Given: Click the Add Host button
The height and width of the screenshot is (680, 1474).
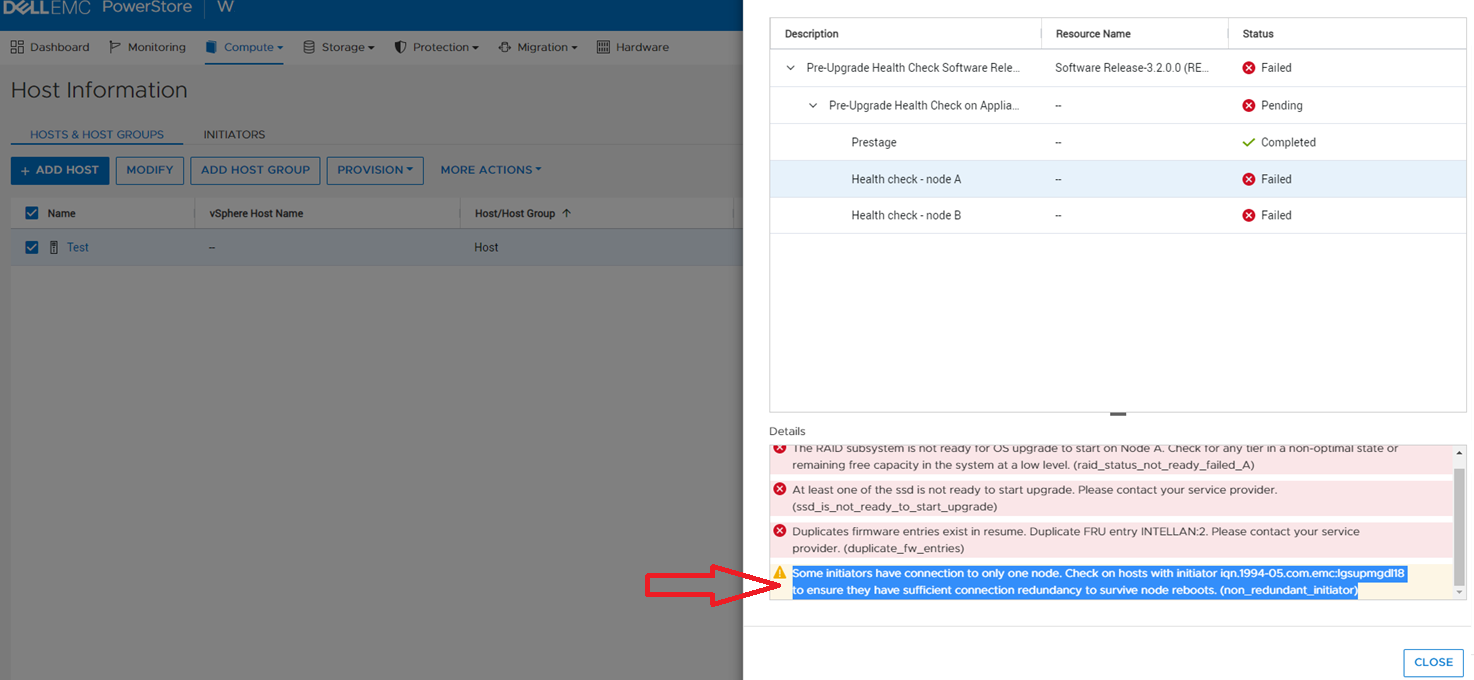Looking at the screenshot, I should pos(60,170).
